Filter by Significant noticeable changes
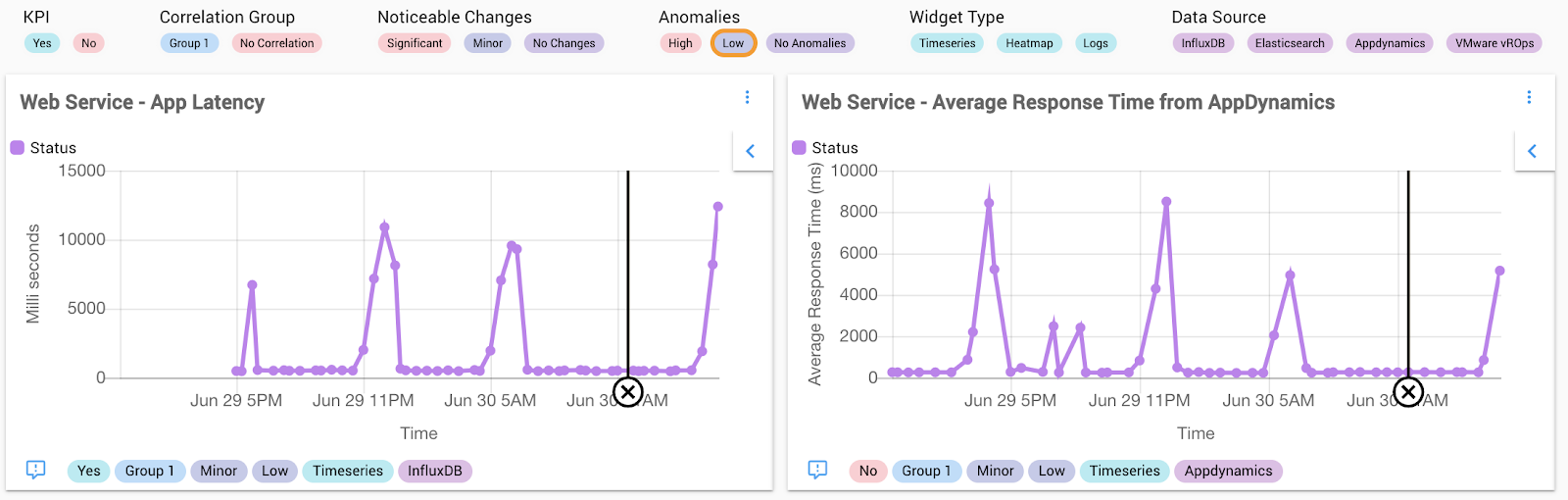 [x=415, y=43]
